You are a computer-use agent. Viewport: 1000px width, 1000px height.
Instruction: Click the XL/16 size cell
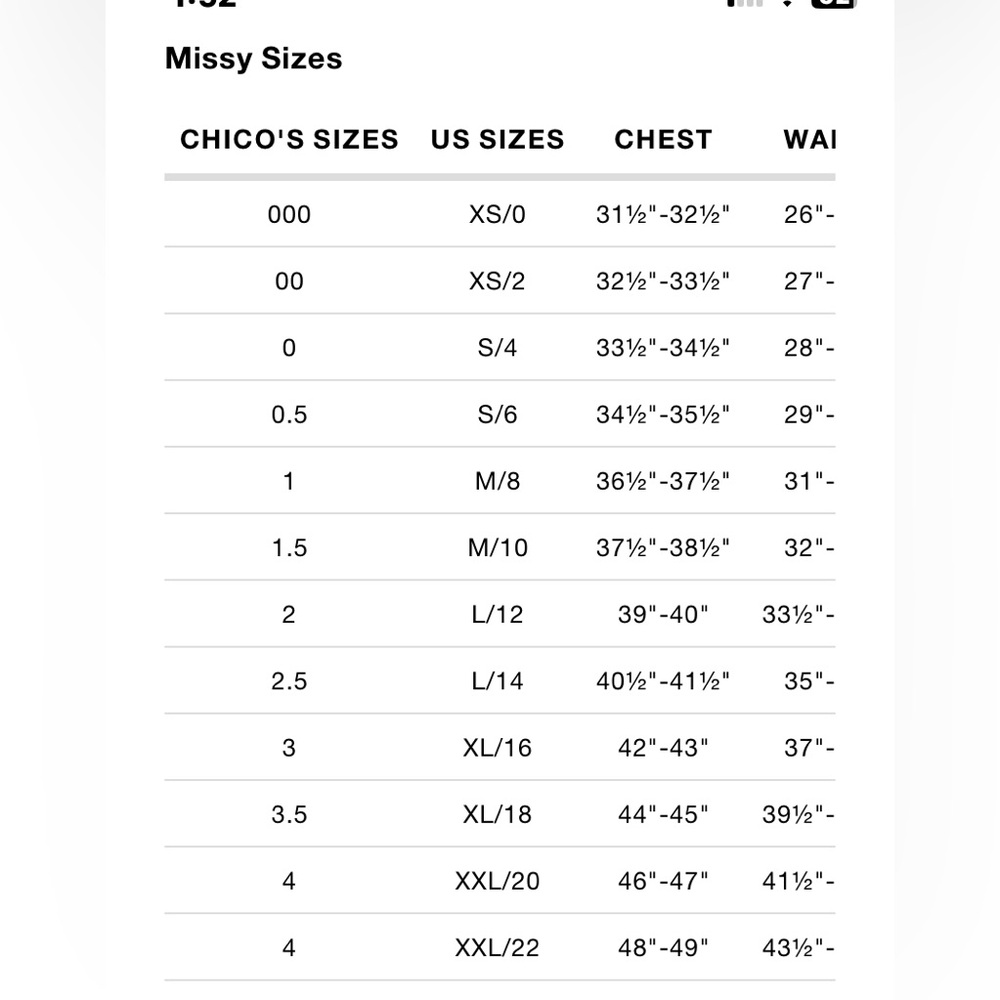(497, 747)
